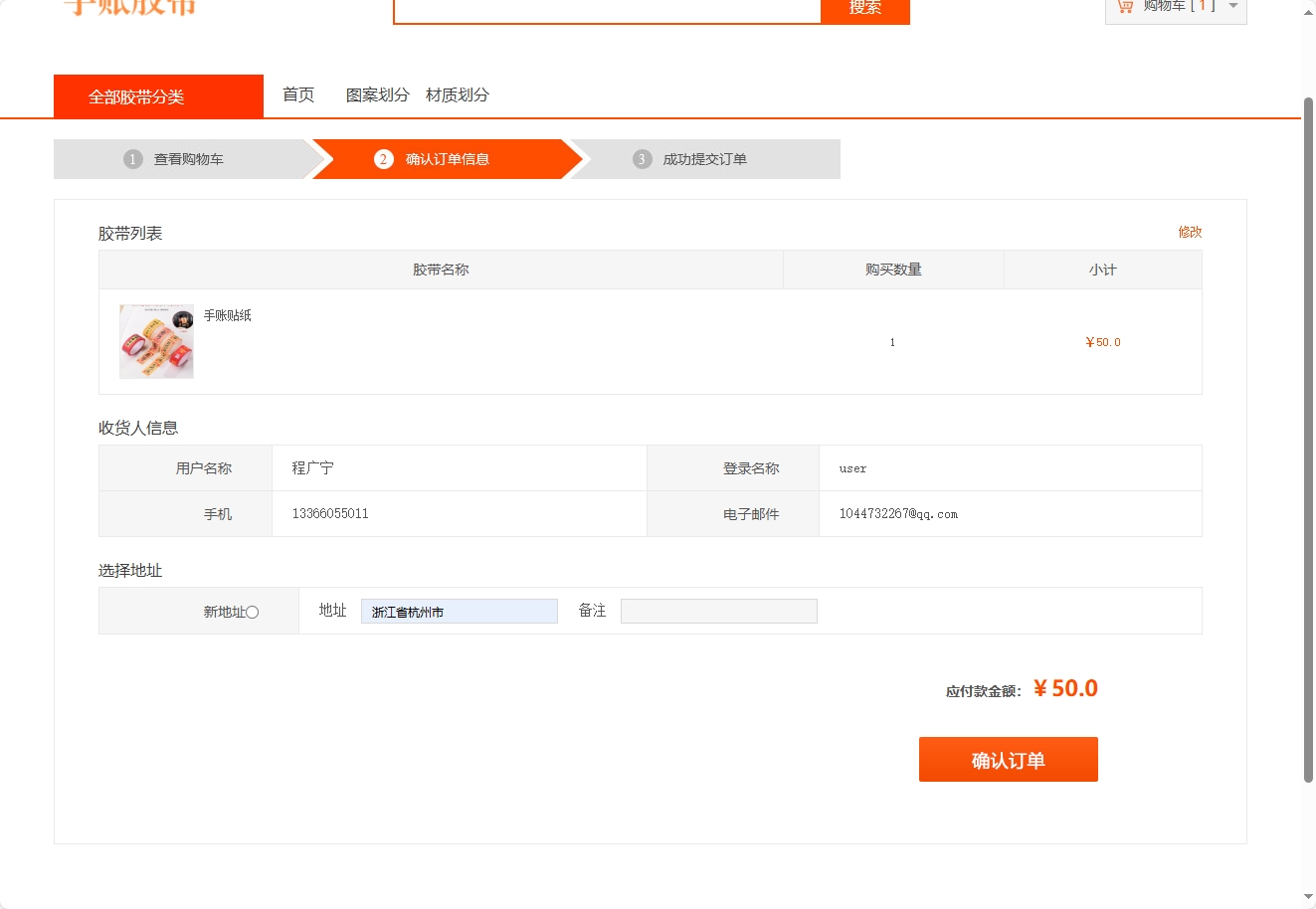Open the 材质划分 tab

tap(454, 94)
